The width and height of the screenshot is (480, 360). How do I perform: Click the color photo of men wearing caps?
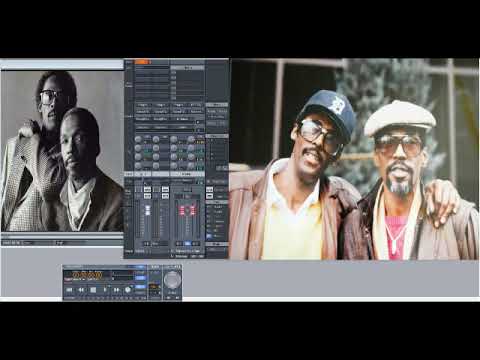point(354,159)
